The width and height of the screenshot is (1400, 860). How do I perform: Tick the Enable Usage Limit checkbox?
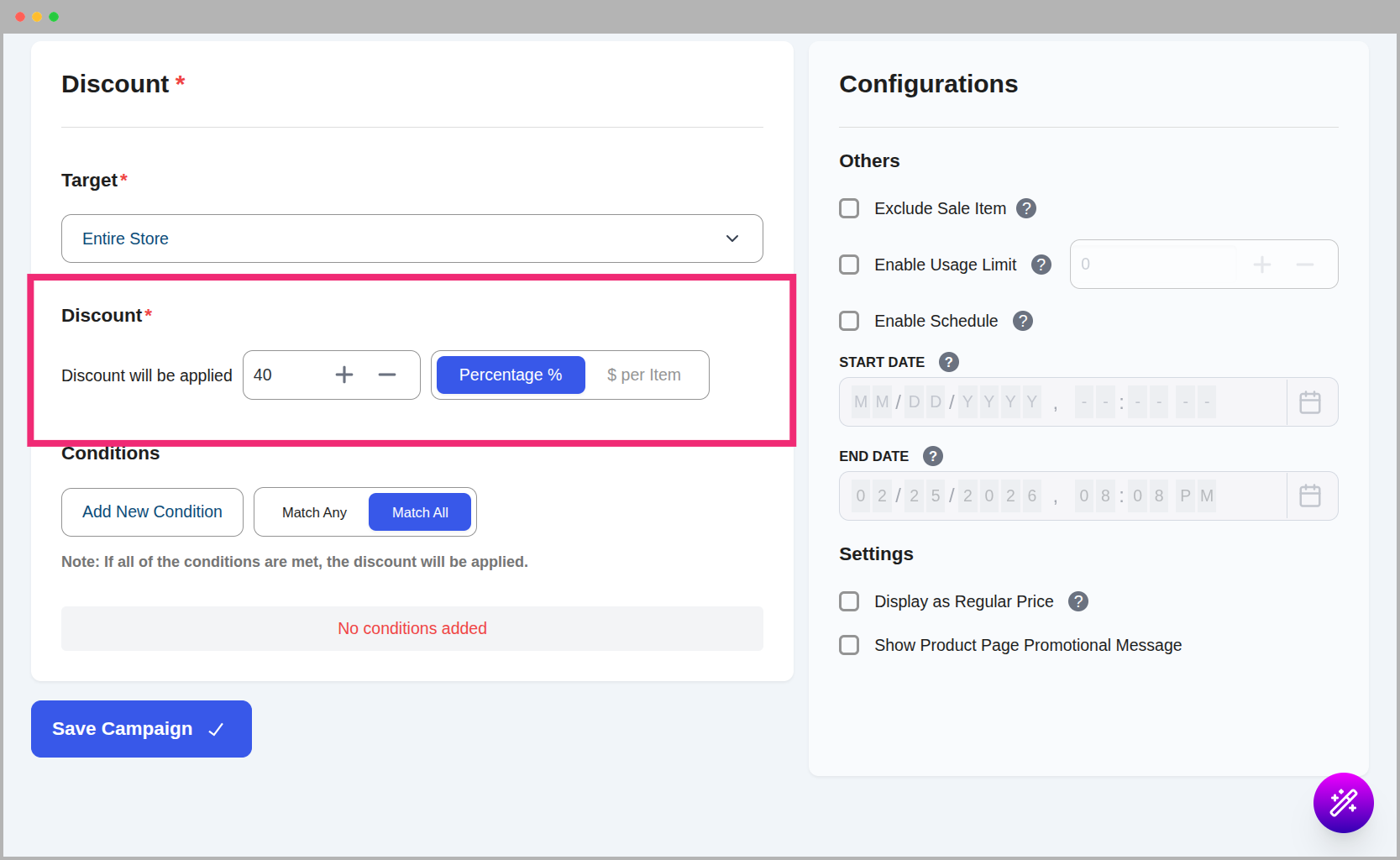[849, 265]
